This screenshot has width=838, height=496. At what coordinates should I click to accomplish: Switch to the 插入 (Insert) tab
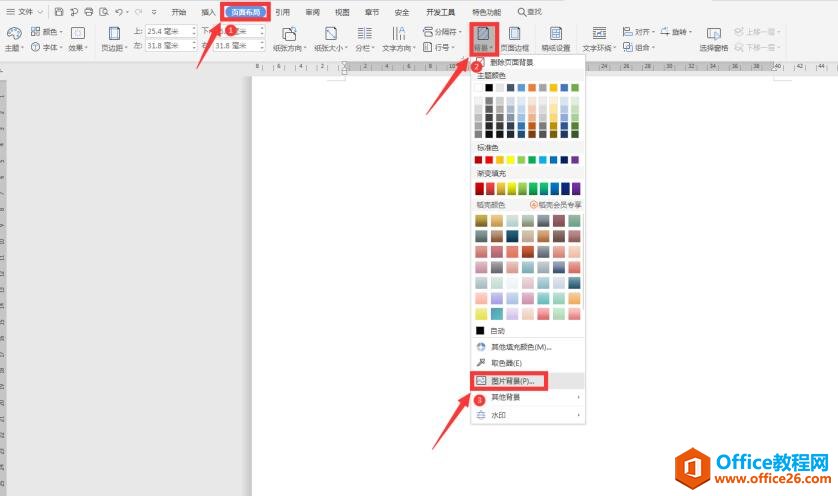tap(208, 12)
